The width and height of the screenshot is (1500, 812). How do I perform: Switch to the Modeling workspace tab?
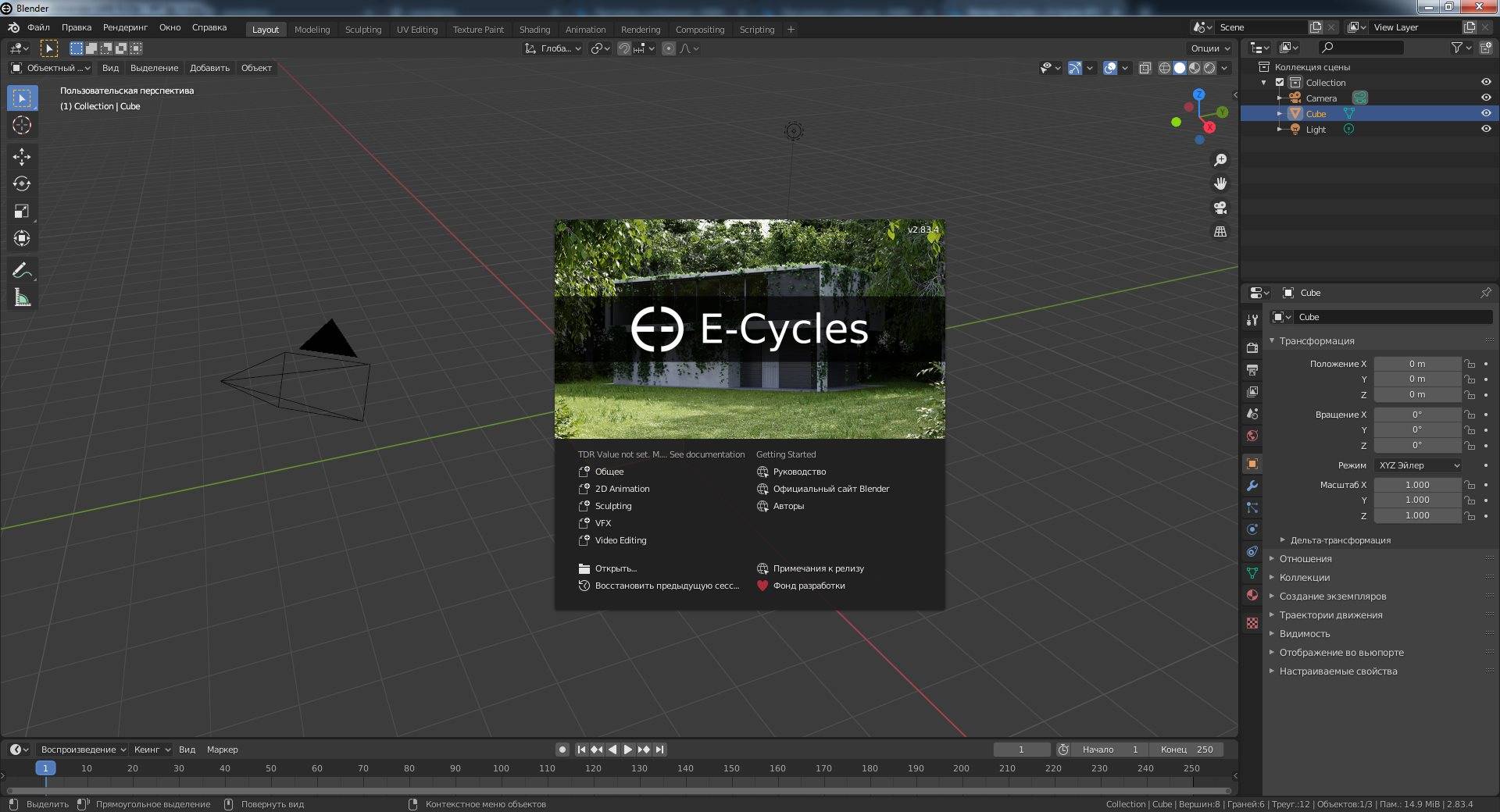coord(312,30)
